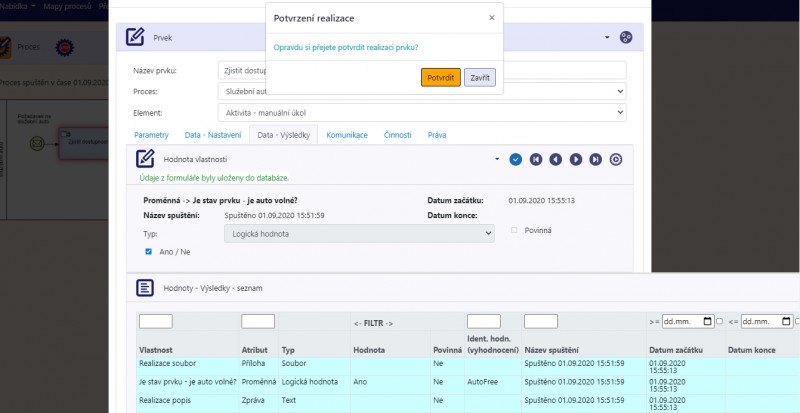The width and height of the screenshot is (800, 413).
Task: Jump to last record icon
Action: [x=596, y=159]
